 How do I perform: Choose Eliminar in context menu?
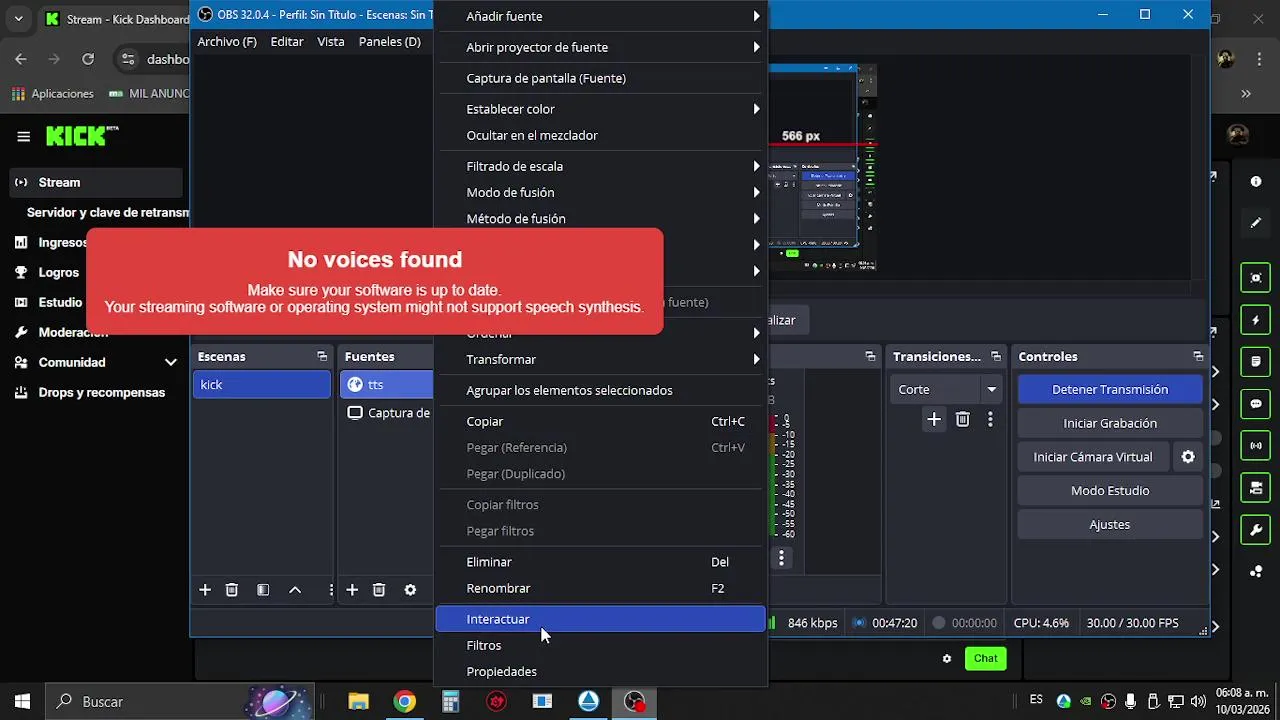tap(600, 562)
